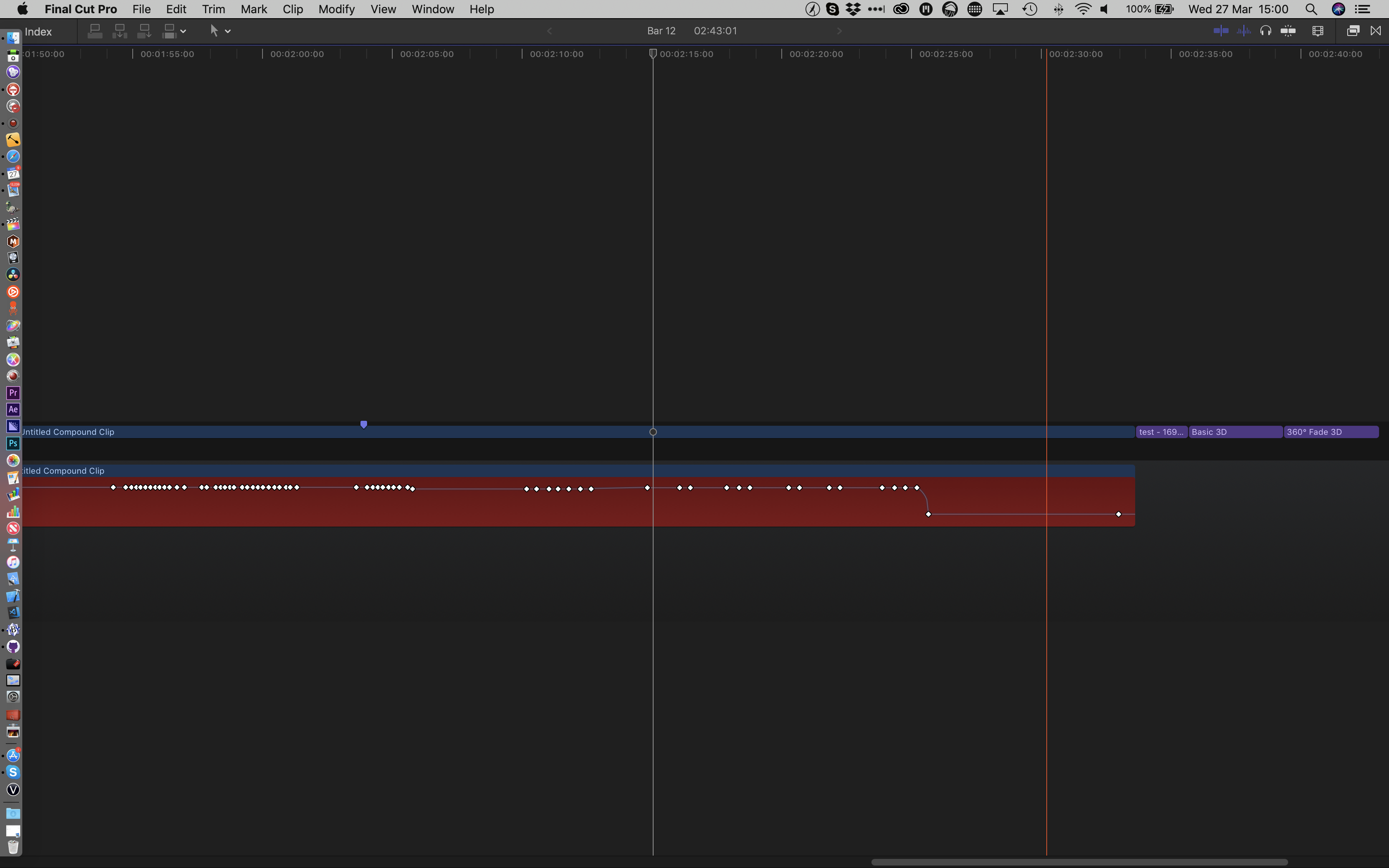
Task: Open the Overwrite clip dropdown chevron
Action: tap(184, 31)
